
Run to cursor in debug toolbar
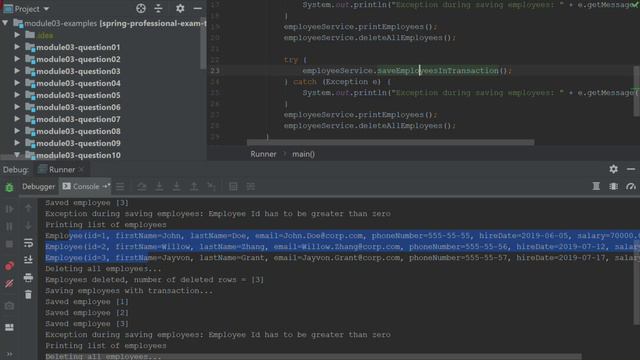click(x=211, y=187)
